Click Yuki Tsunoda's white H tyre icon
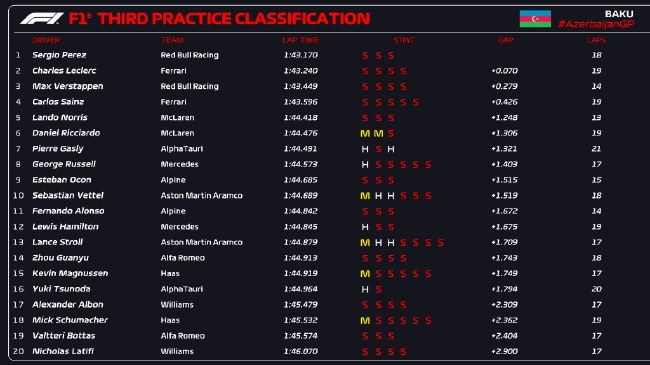The height and width of the screenshot is (365, 650). (365, 290)
